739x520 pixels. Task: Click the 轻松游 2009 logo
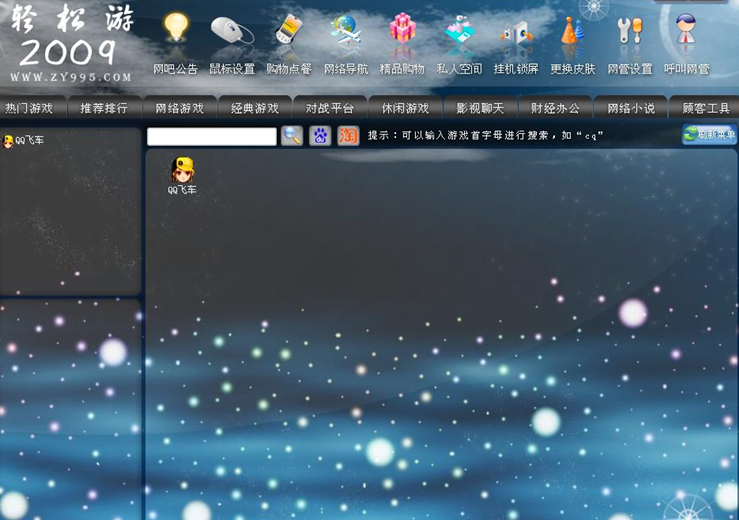pyautogui.click(x=72, y=36)
